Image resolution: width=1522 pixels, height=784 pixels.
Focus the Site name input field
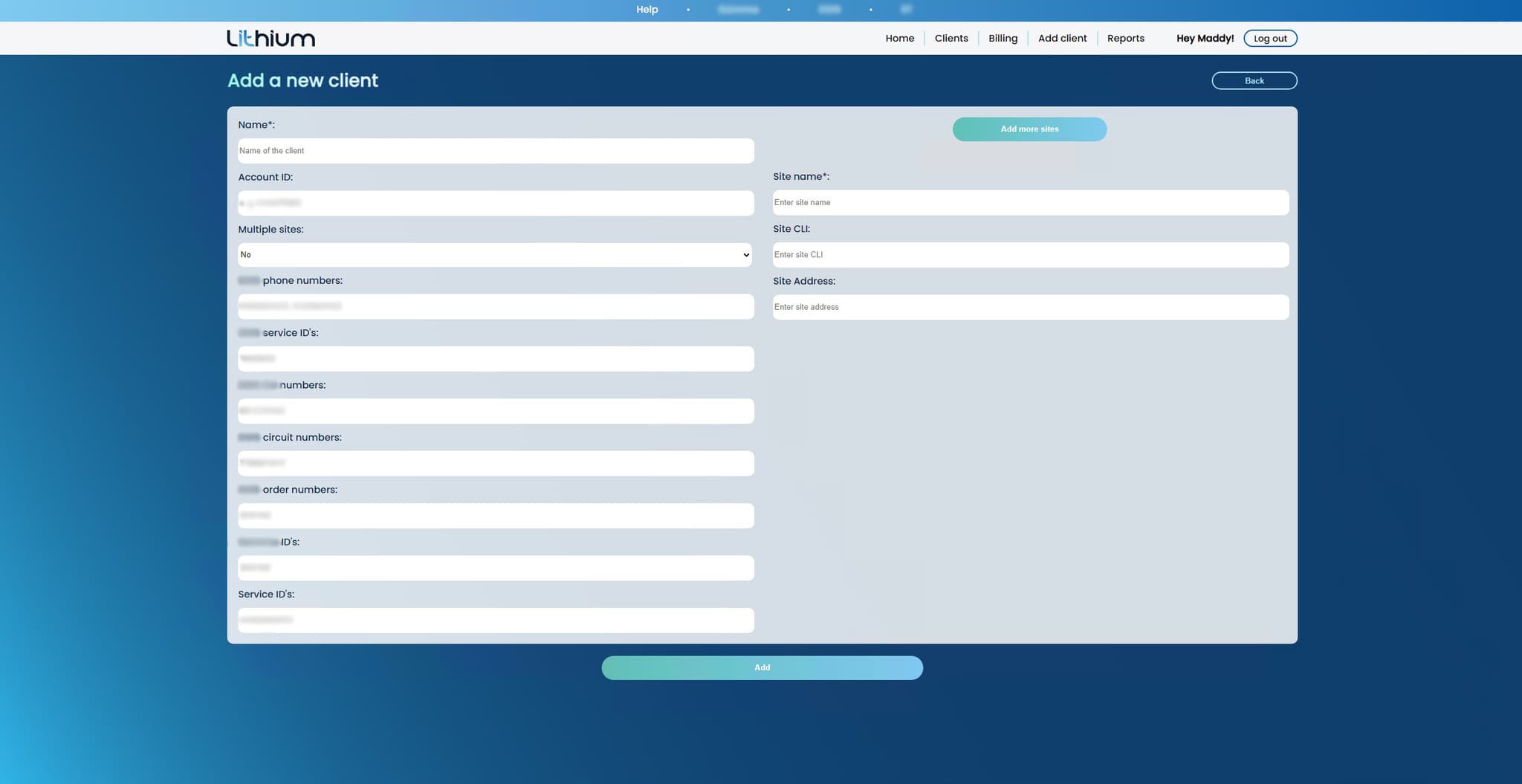pyautogui.click(x=1030, y=203)
